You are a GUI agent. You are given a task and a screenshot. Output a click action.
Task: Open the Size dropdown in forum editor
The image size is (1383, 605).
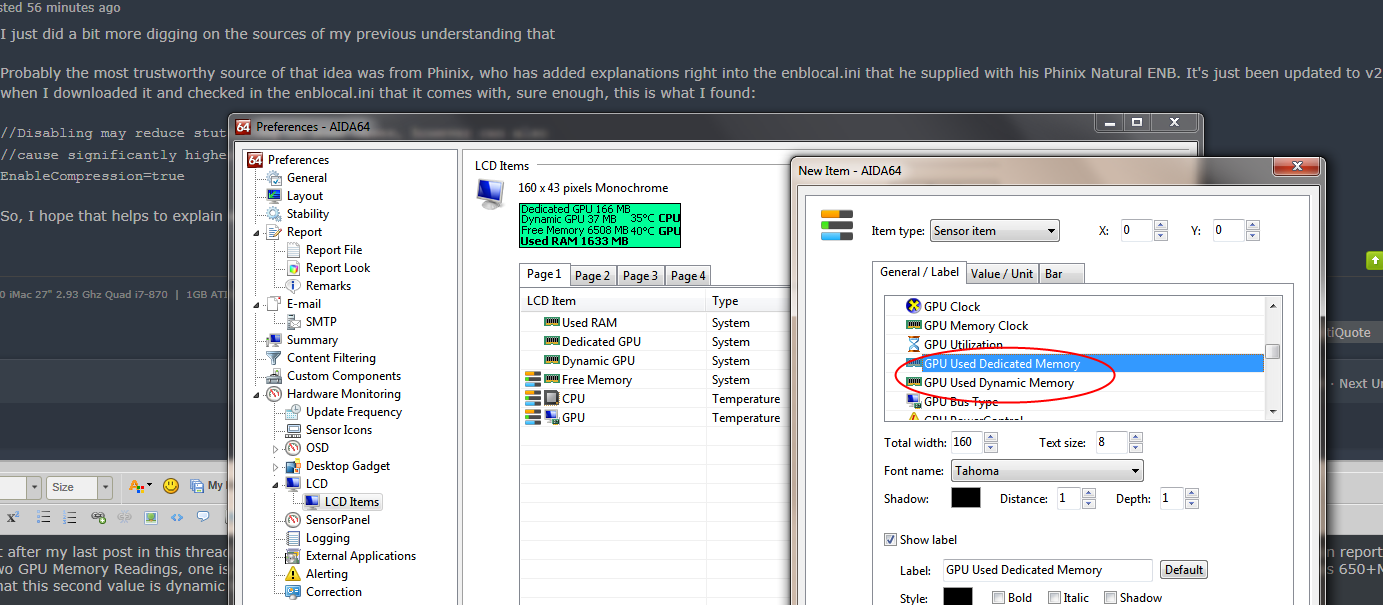point(81,487)
